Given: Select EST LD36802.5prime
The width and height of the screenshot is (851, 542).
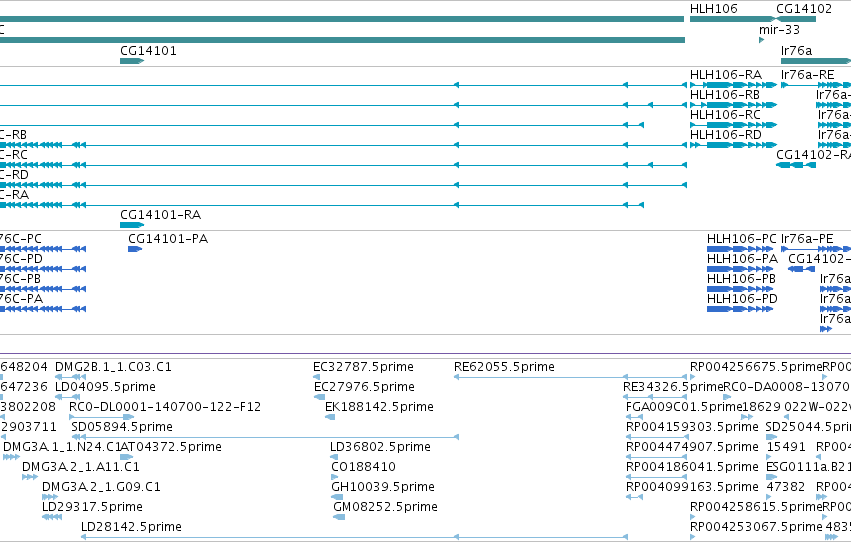Looking at the screenshot, I should [334, 457].
